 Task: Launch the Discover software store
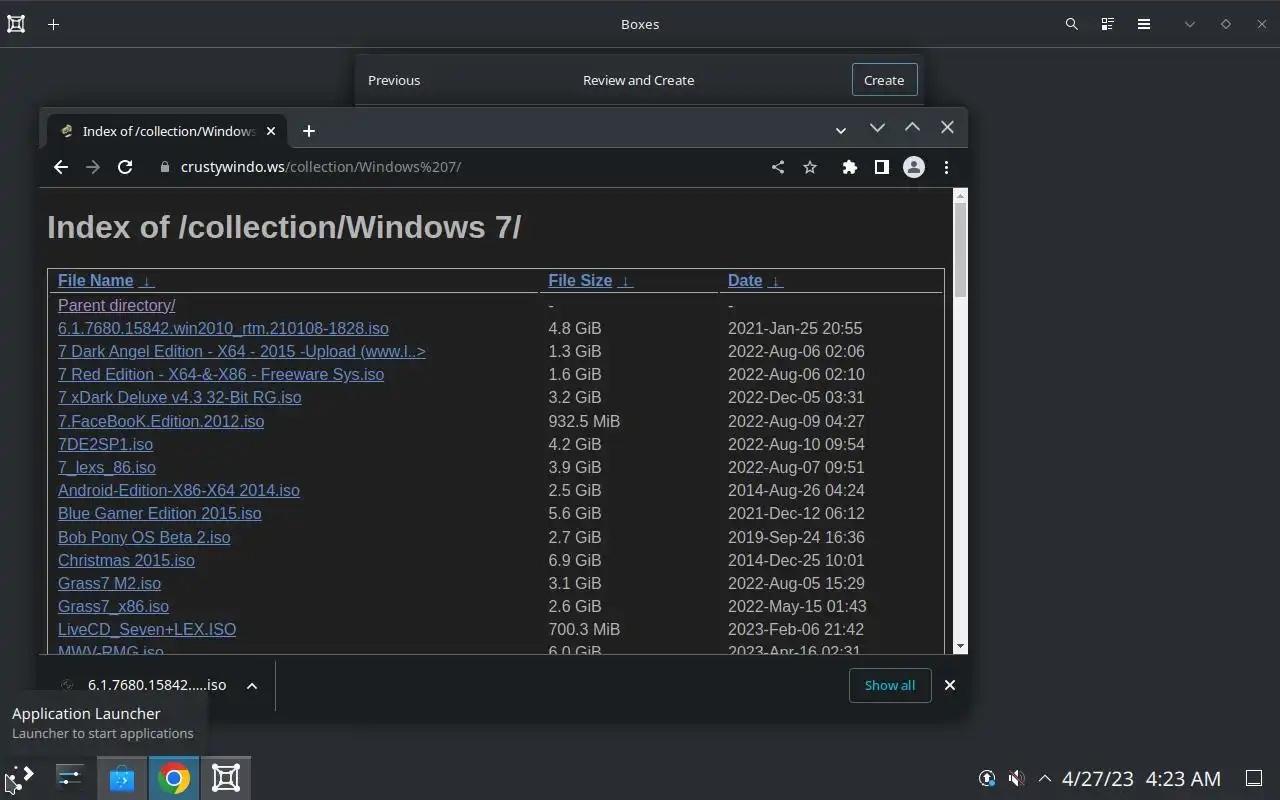click(x=122, y=777)
